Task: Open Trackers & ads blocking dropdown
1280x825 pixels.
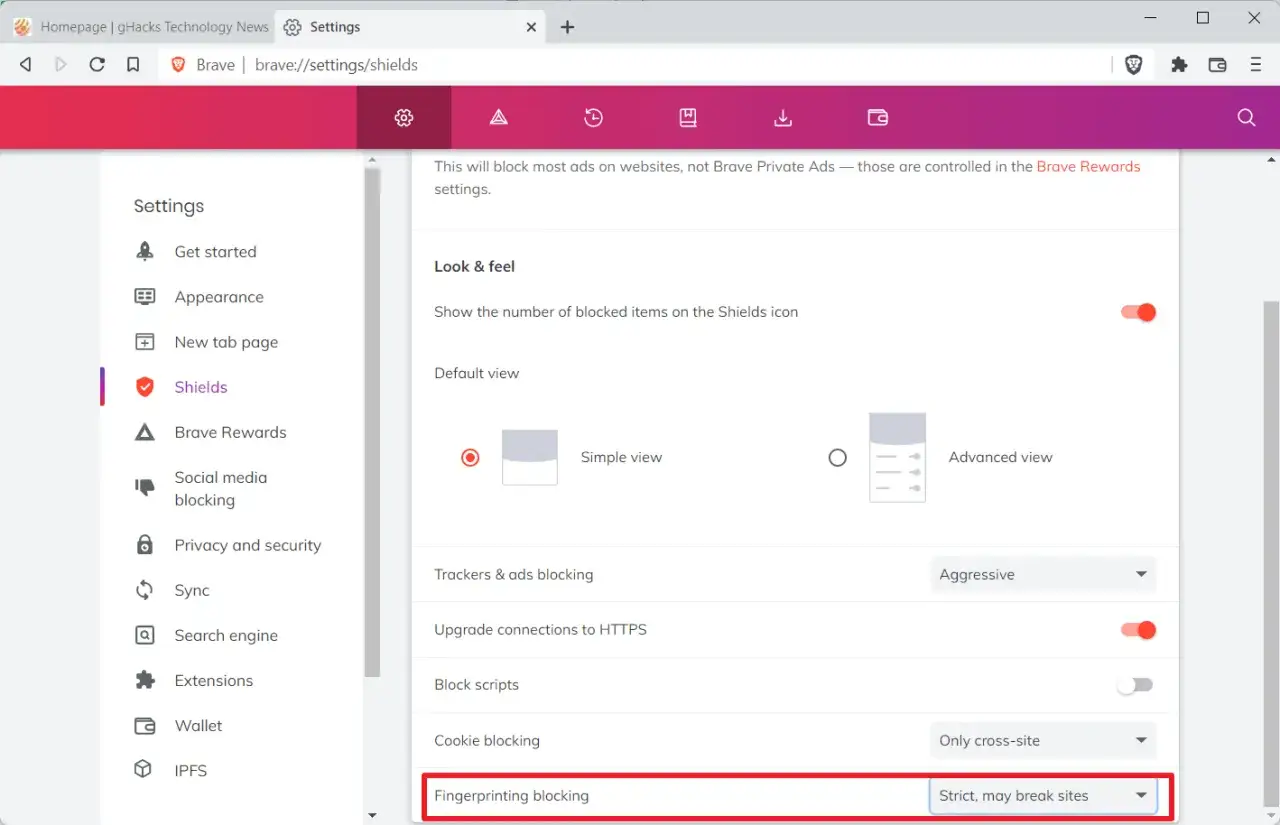Action: coord(1043,575)
